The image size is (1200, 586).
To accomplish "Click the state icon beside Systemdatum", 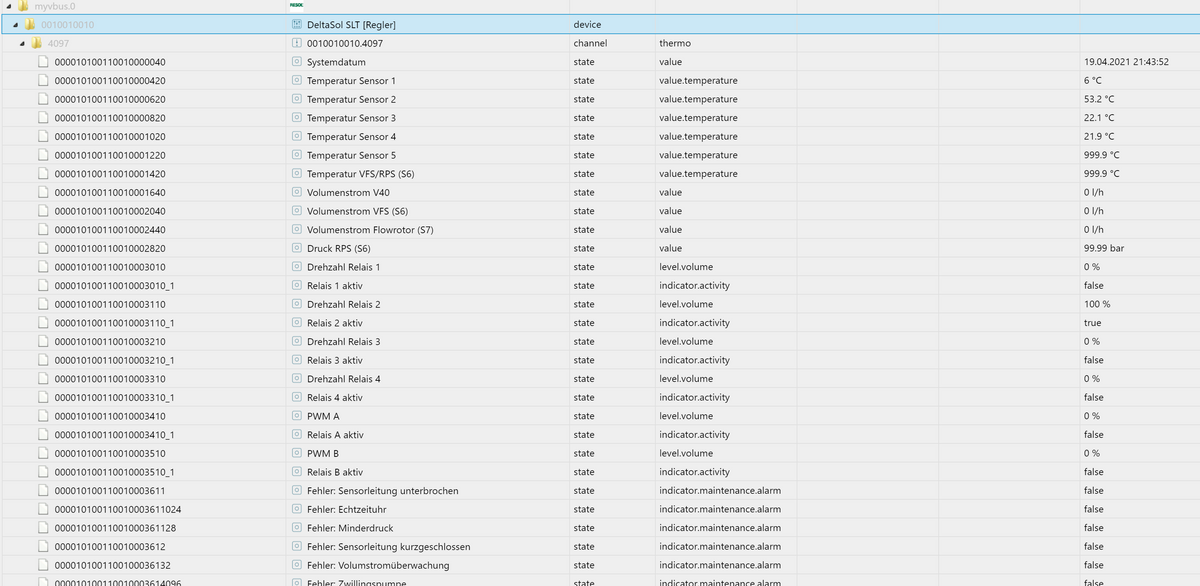I will click(296, 62).
